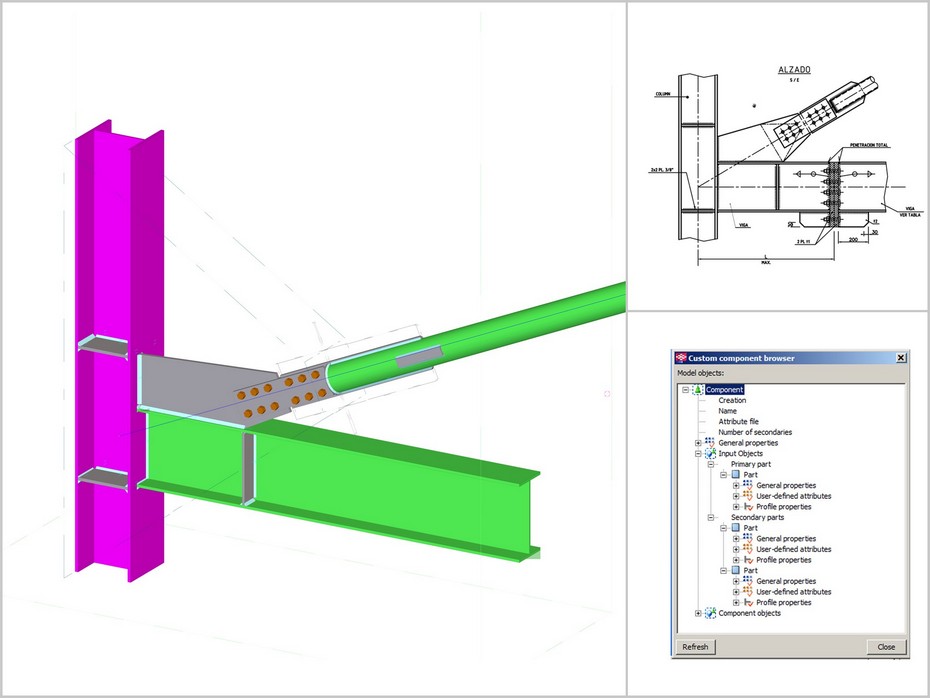Screen dimensions: 930x698
Task: Expand first secondary Part's User-defined attributes plus box
Action: click(x=736, y=549)
